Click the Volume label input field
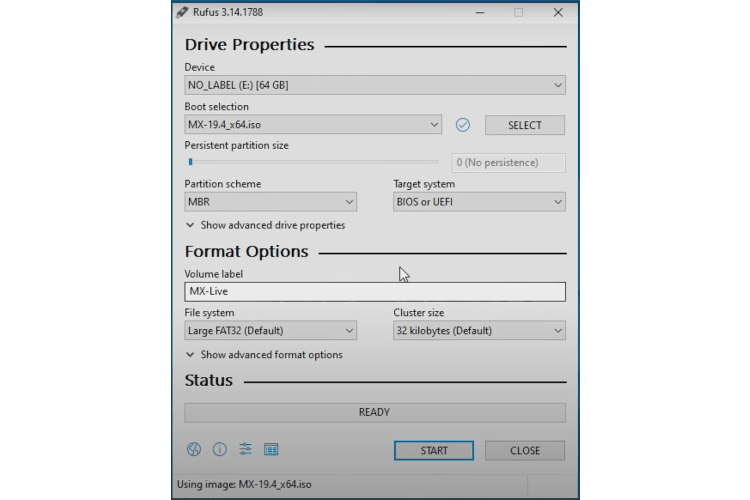Screen dimensions: 750x500 pyautogui.click(x=375, y=291)
